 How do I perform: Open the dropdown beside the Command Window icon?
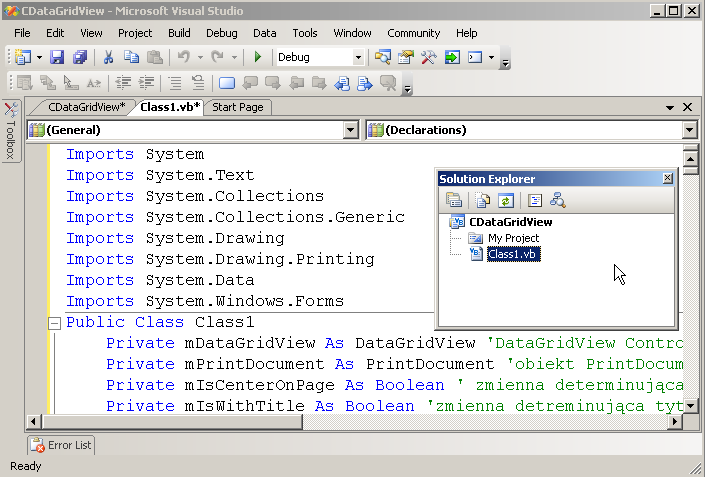(491, 58)
